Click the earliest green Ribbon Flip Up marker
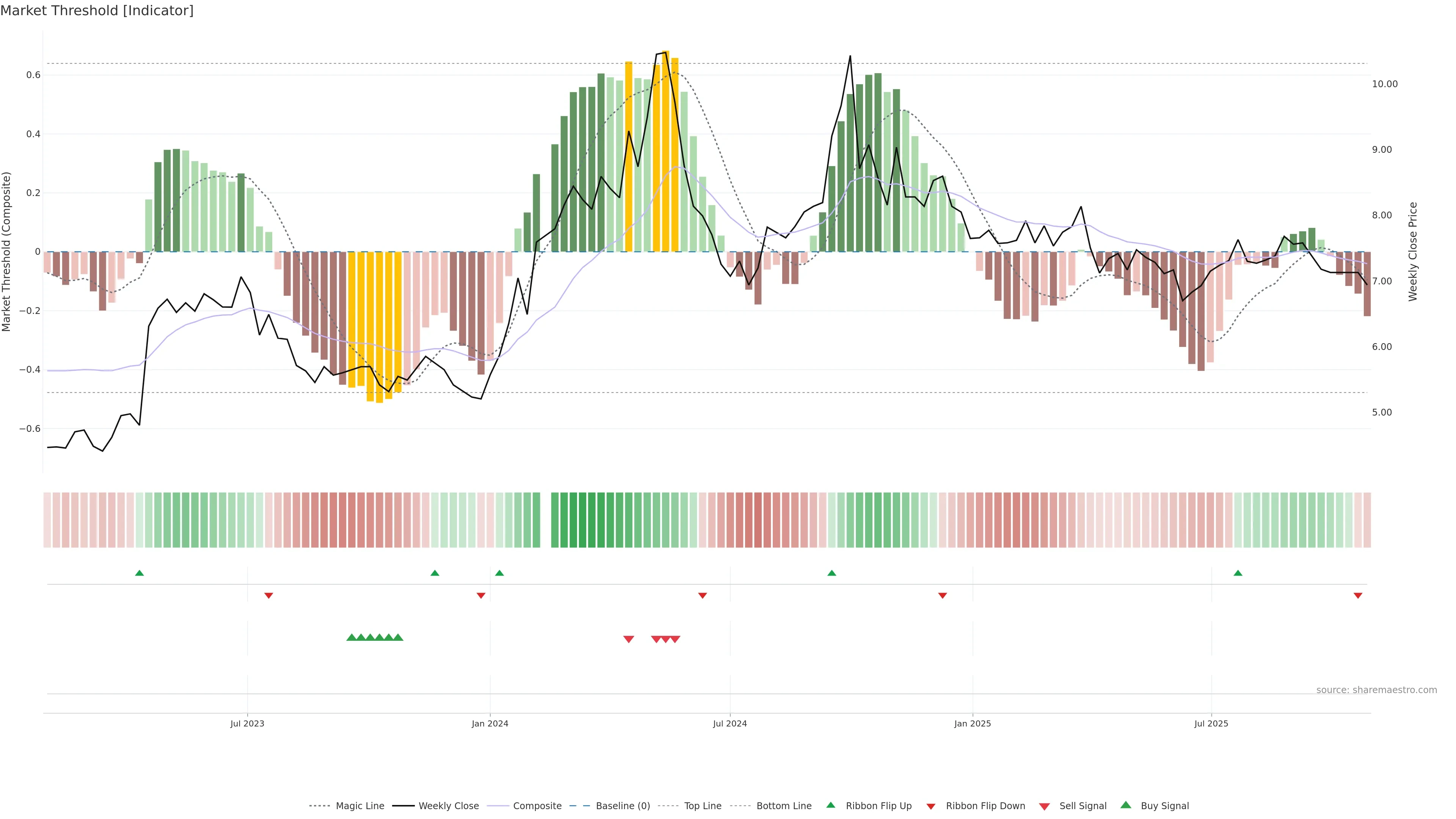The width and height of the screenshot is (1456, 819). (x=140, y=573)
